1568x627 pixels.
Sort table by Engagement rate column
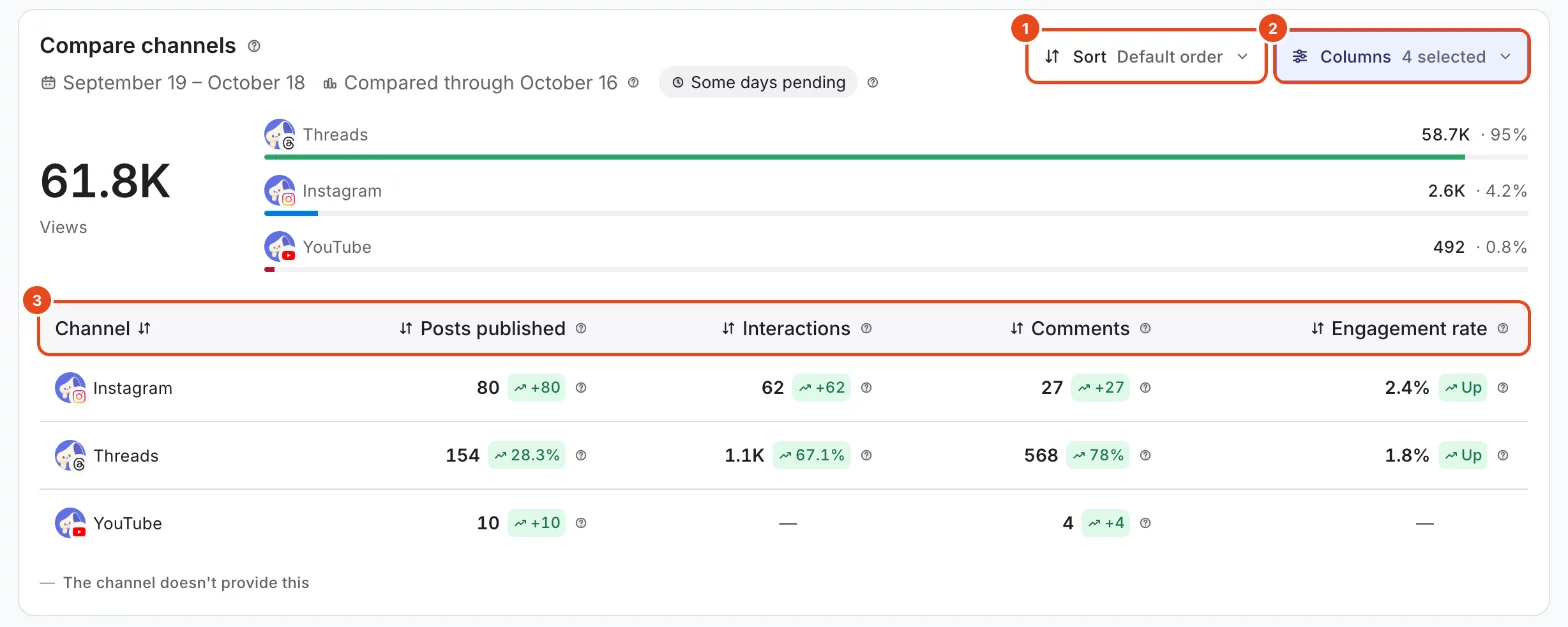(1317, 329)
